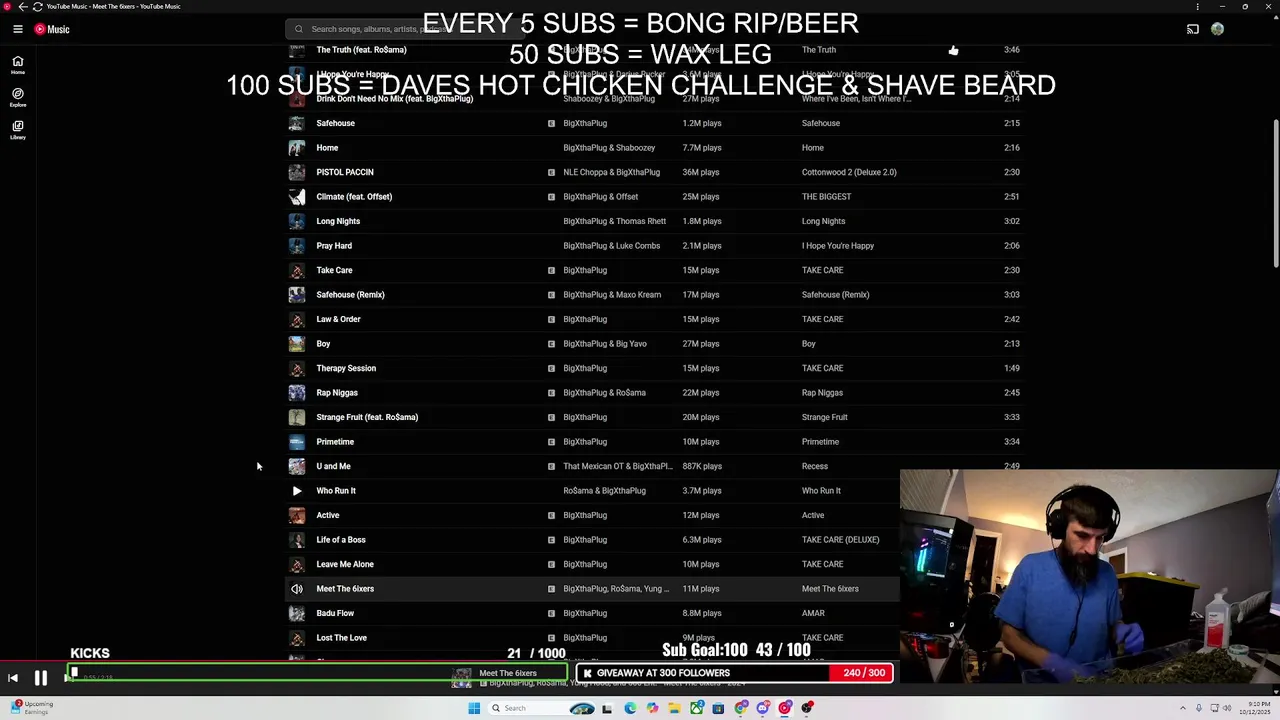
Task: Open album Cottonwood 2 (Deluxe 2.0)
Action: 849,172
